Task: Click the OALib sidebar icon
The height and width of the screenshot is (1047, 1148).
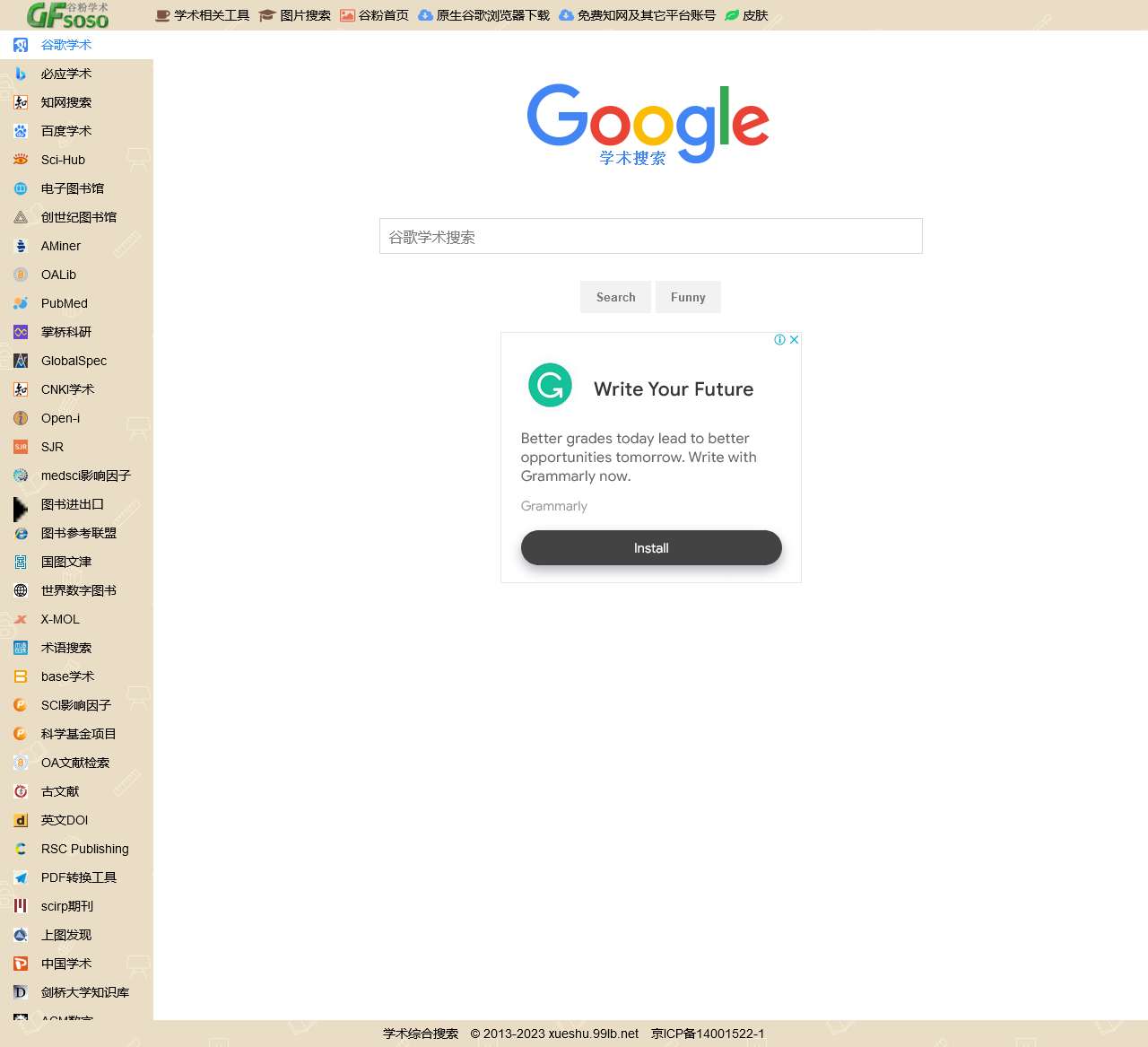Action: tap(21, 275)
